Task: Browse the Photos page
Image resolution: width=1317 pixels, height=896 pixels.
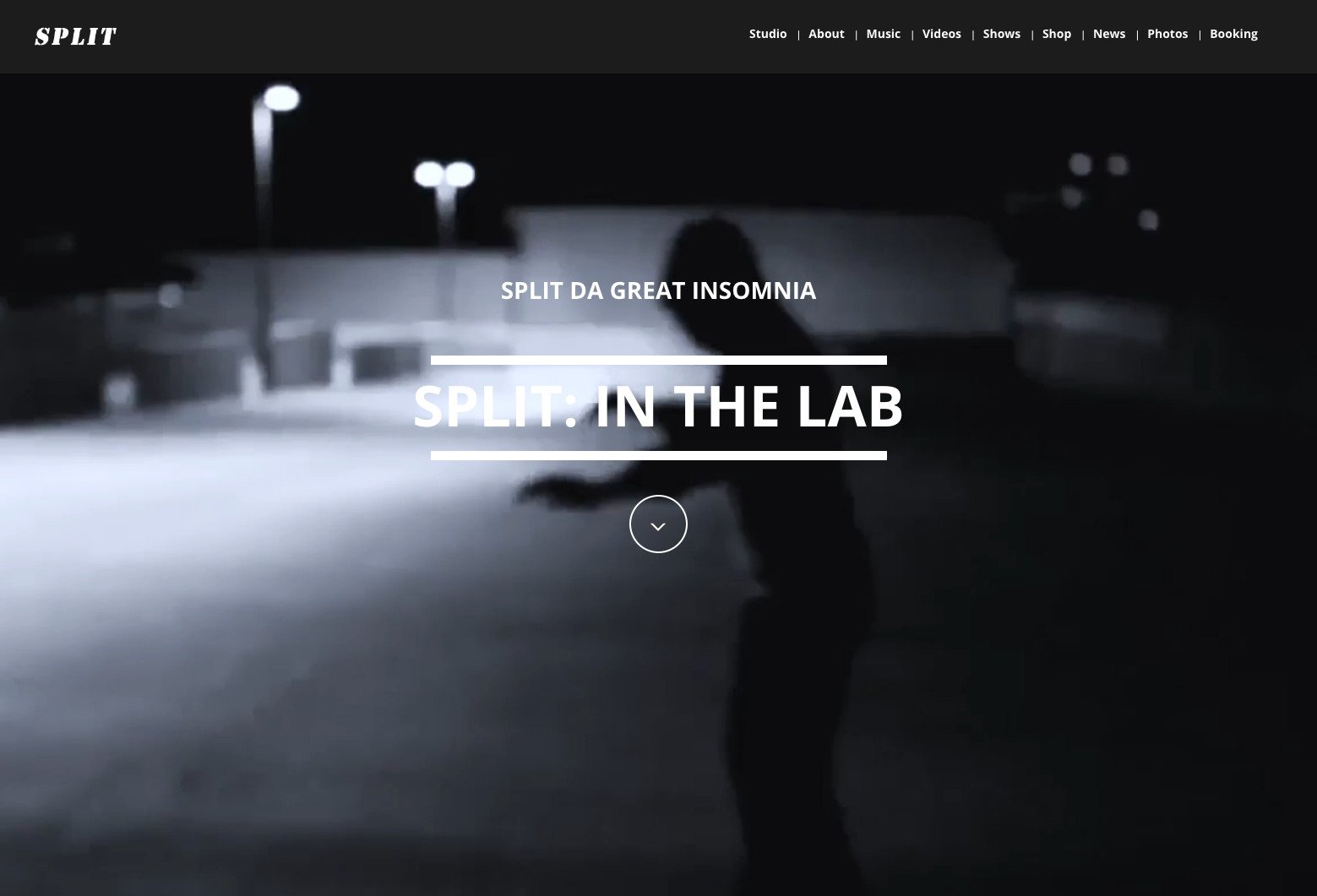Action: [x=1167, y=34]
